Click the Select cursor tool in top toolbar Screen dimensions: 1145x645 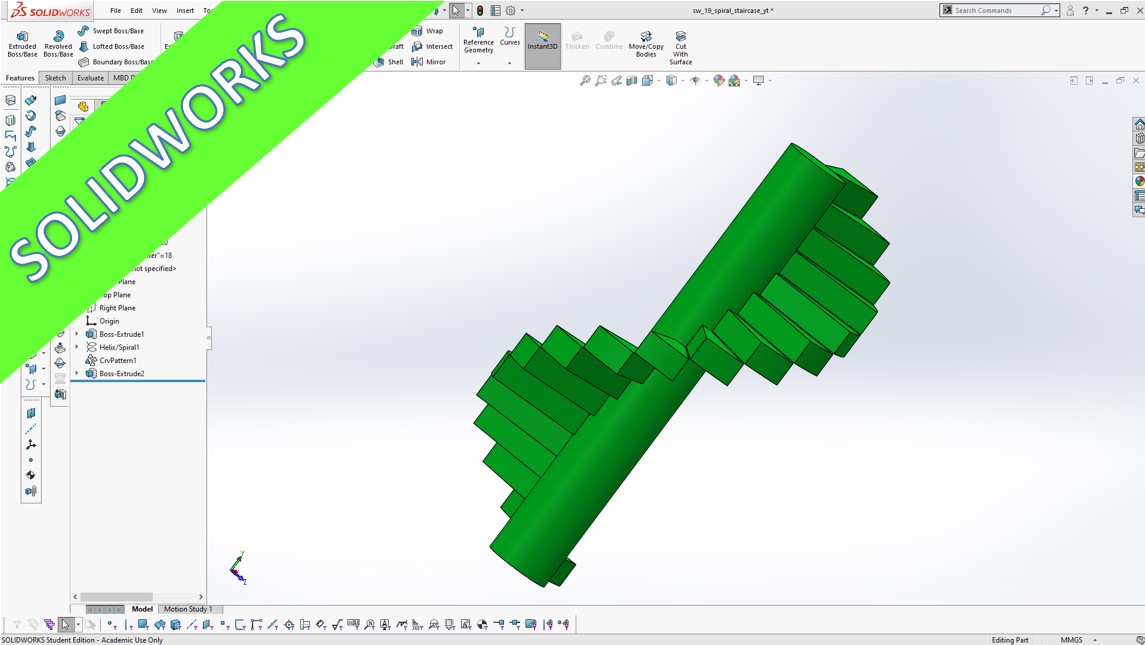[456, 10]
